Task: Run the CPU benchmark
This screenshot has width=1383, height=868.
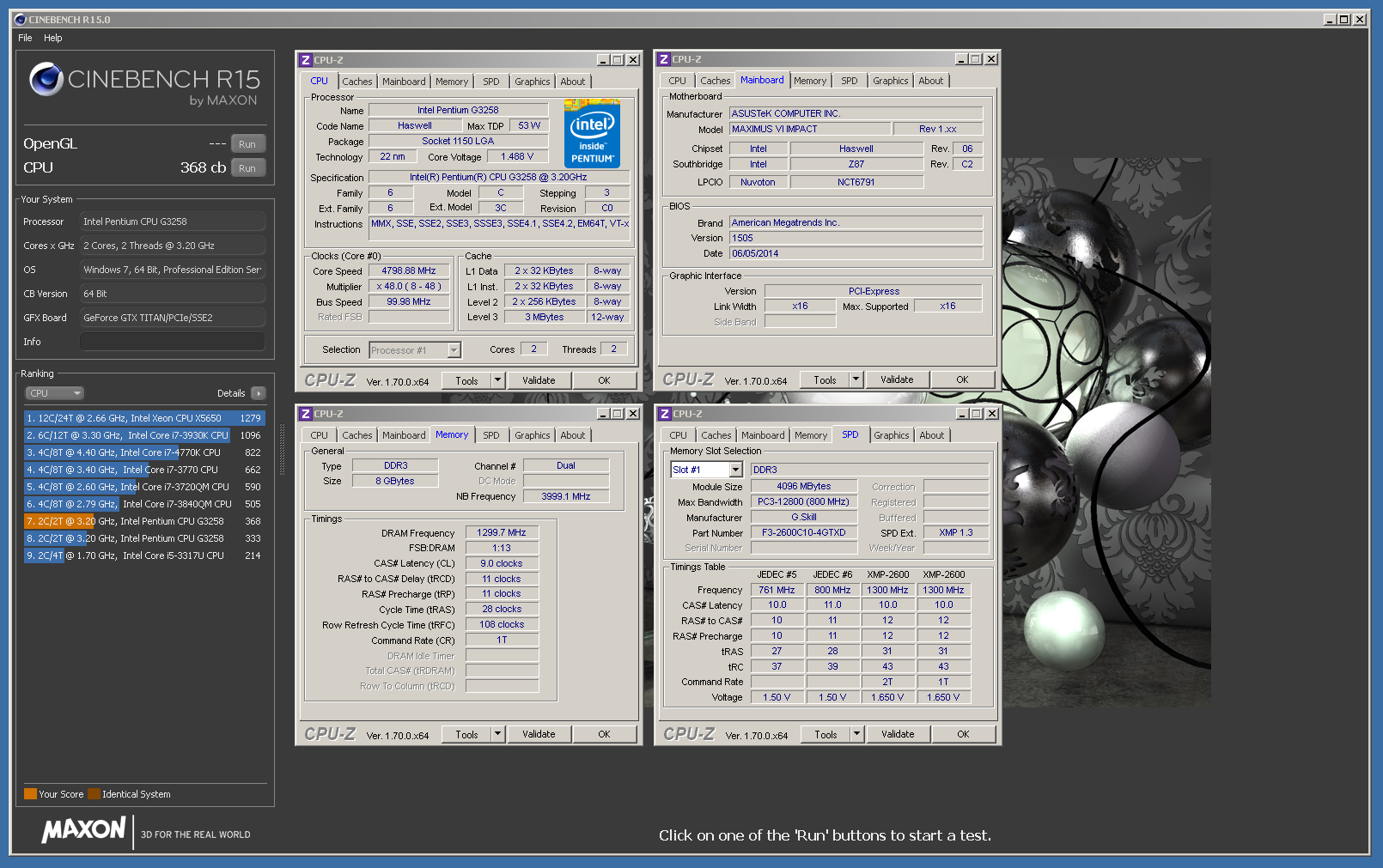Action: [247, 168]
